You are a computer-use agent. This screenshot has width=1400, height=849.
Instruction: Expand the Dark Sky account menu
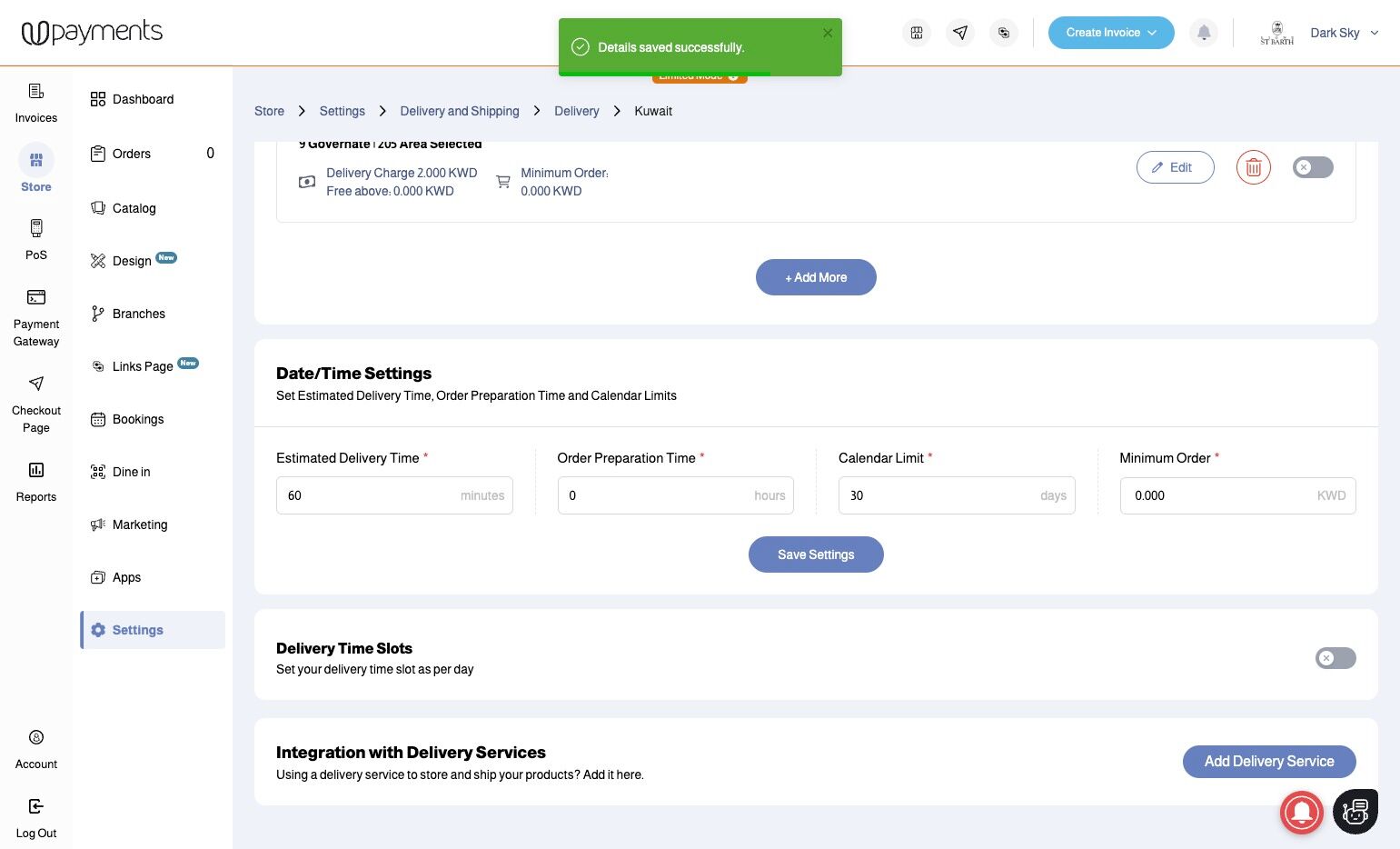pos(1345,33)
